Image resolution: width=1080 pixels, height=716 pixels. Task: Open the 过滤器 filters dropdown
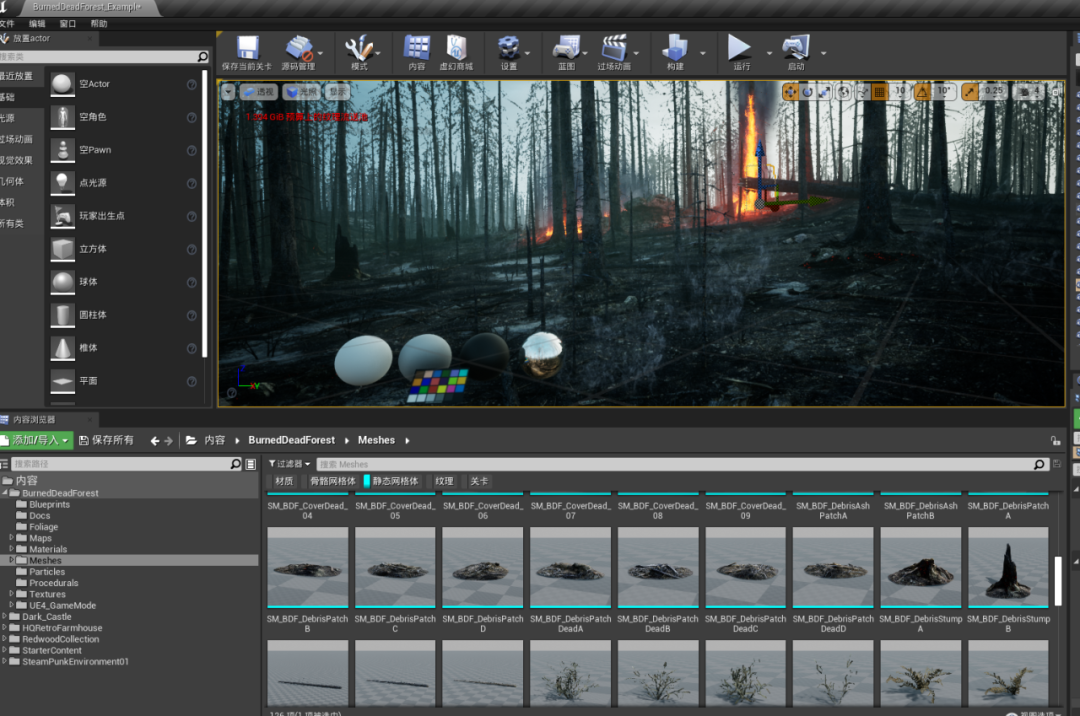click(289, 464)
